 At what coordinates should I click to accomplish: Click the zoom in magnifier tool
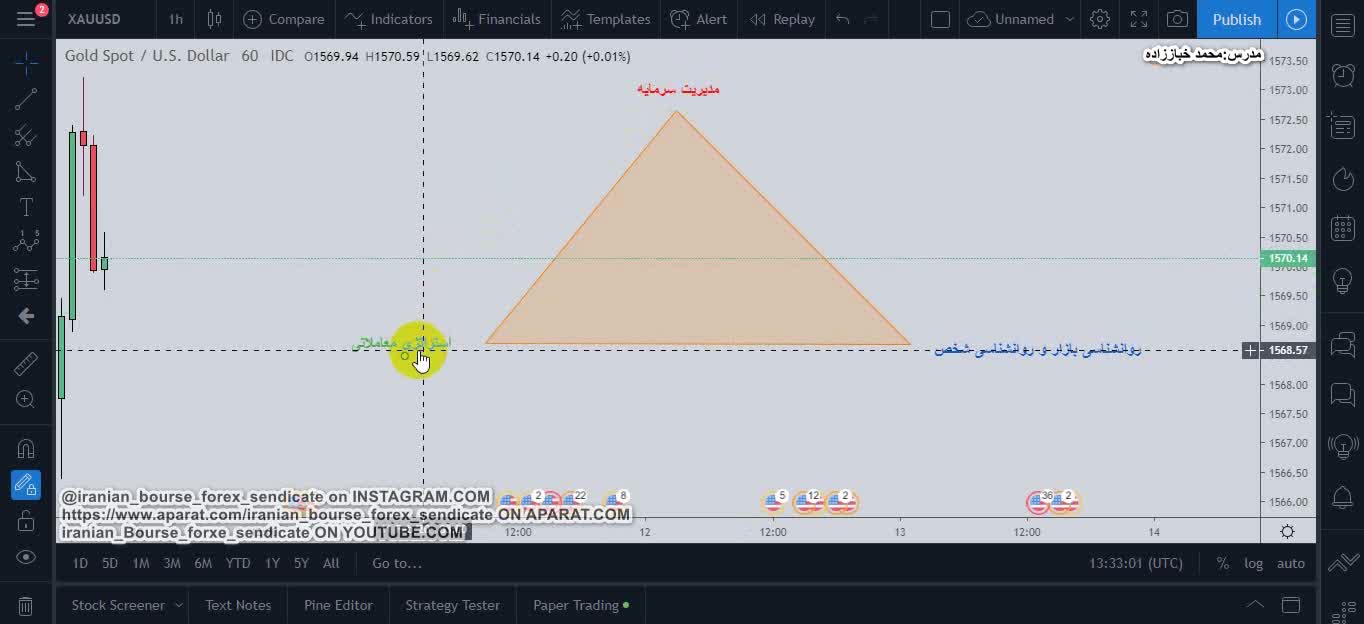[x=26, y=400]
